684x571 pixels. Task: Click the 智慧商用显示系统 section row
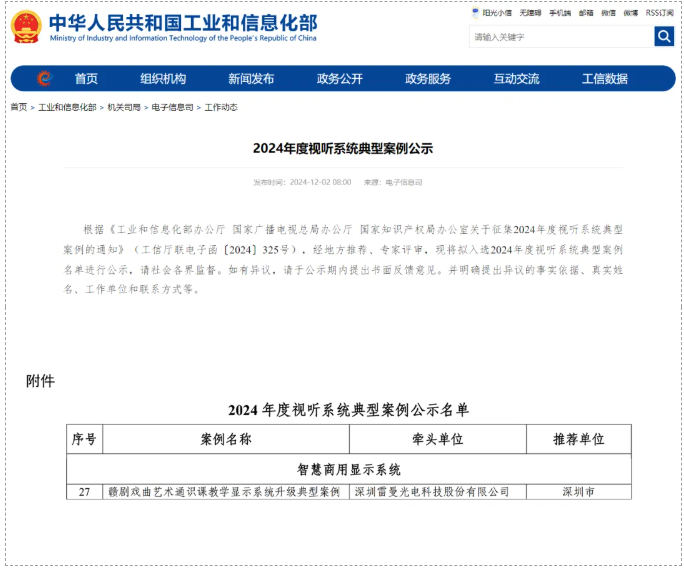(x=349, y=469)
